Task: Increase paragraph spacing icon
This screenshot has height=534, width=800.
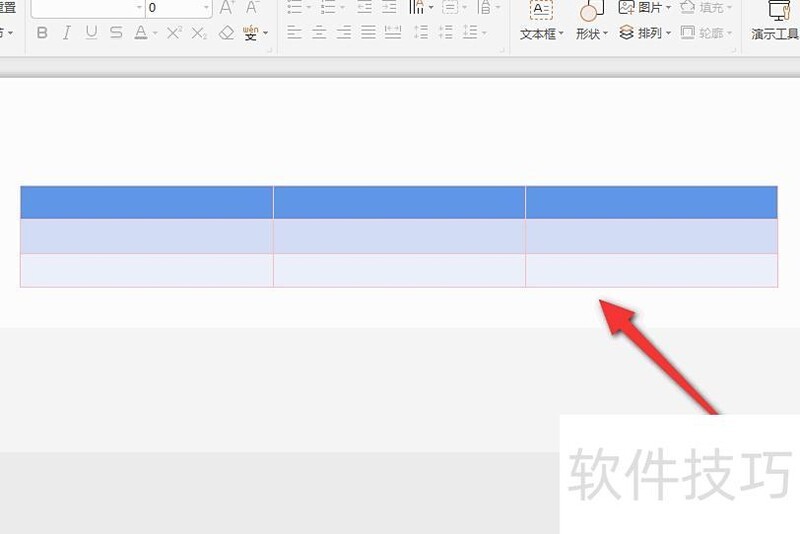Action: coord(421,33)
